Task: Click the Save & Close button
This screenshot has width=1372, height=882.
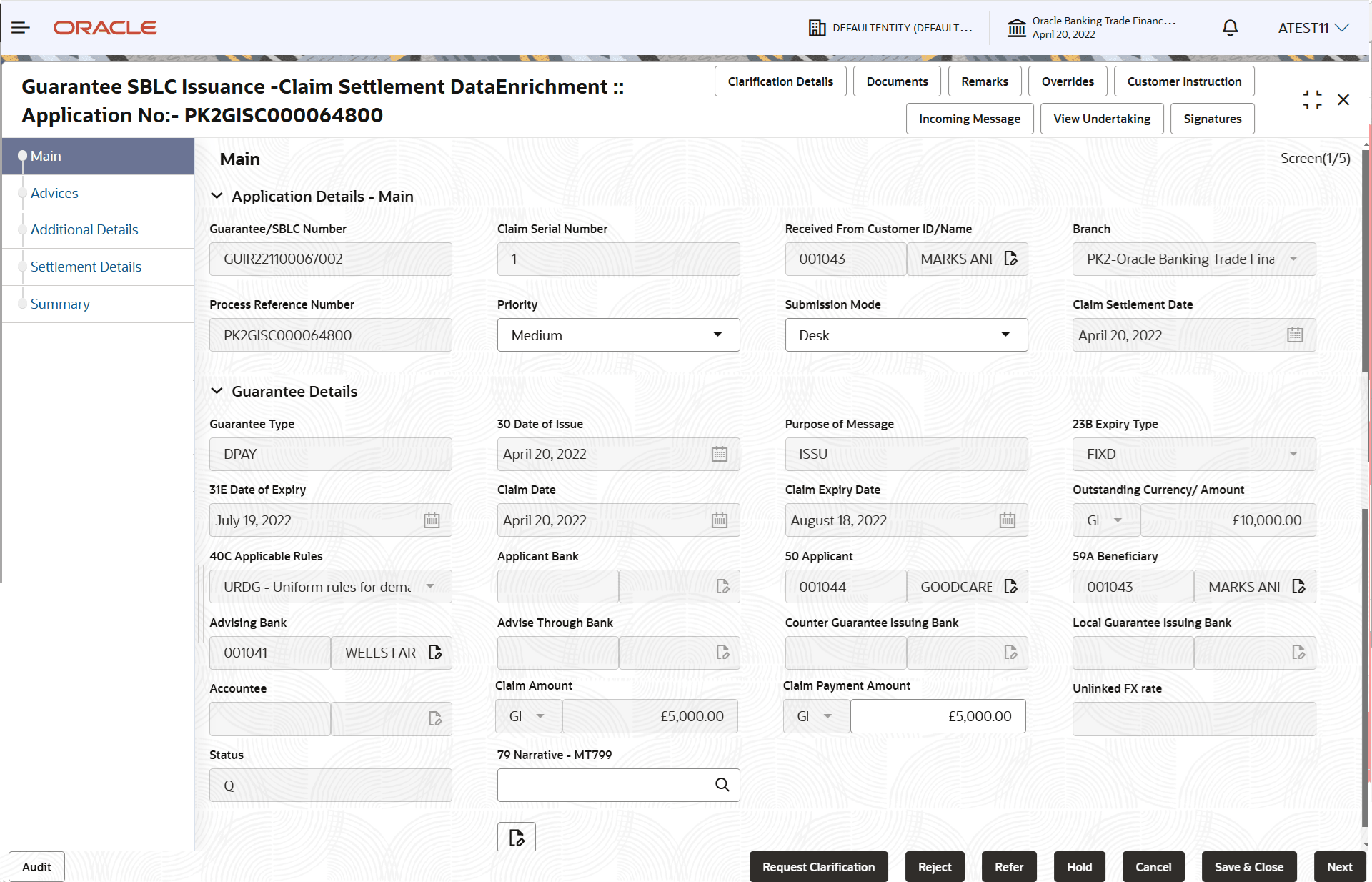Action: click(x=1248, y=867)
